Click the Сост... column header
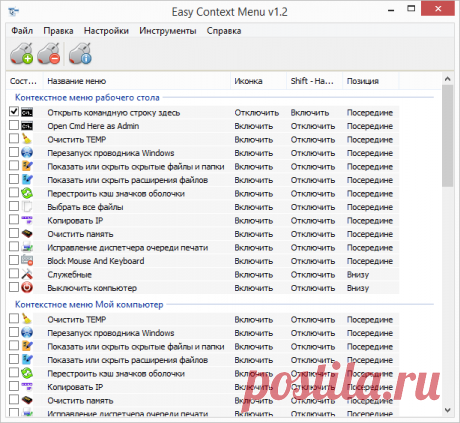Image resolution: width=460 pixels, height=423 pixels. pyautogui.click(x=25, y=81)
